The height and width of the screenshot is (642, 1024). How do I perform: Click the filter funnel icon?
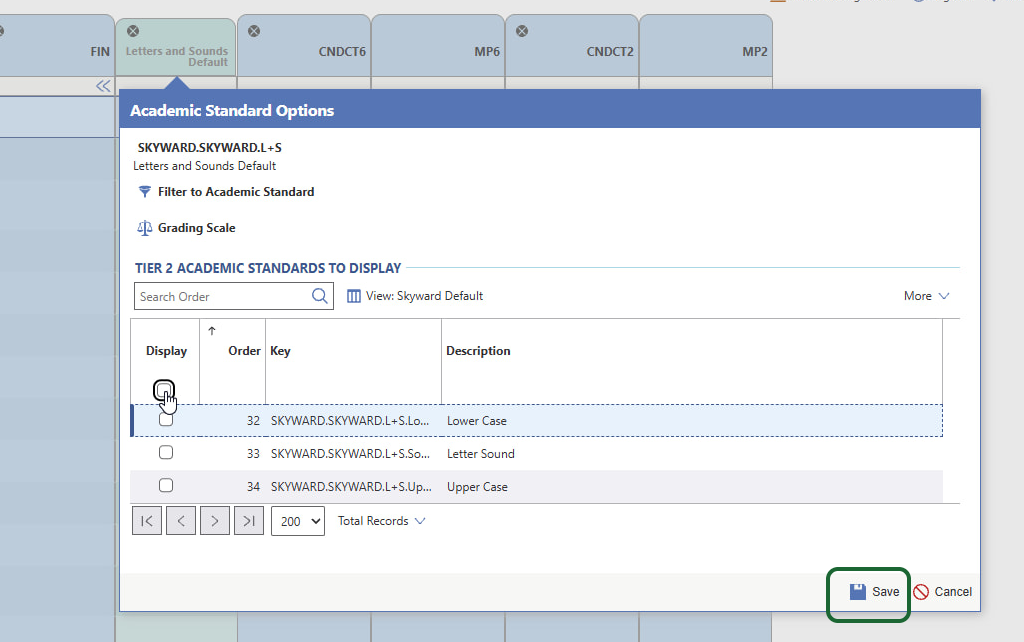point(144,191)
